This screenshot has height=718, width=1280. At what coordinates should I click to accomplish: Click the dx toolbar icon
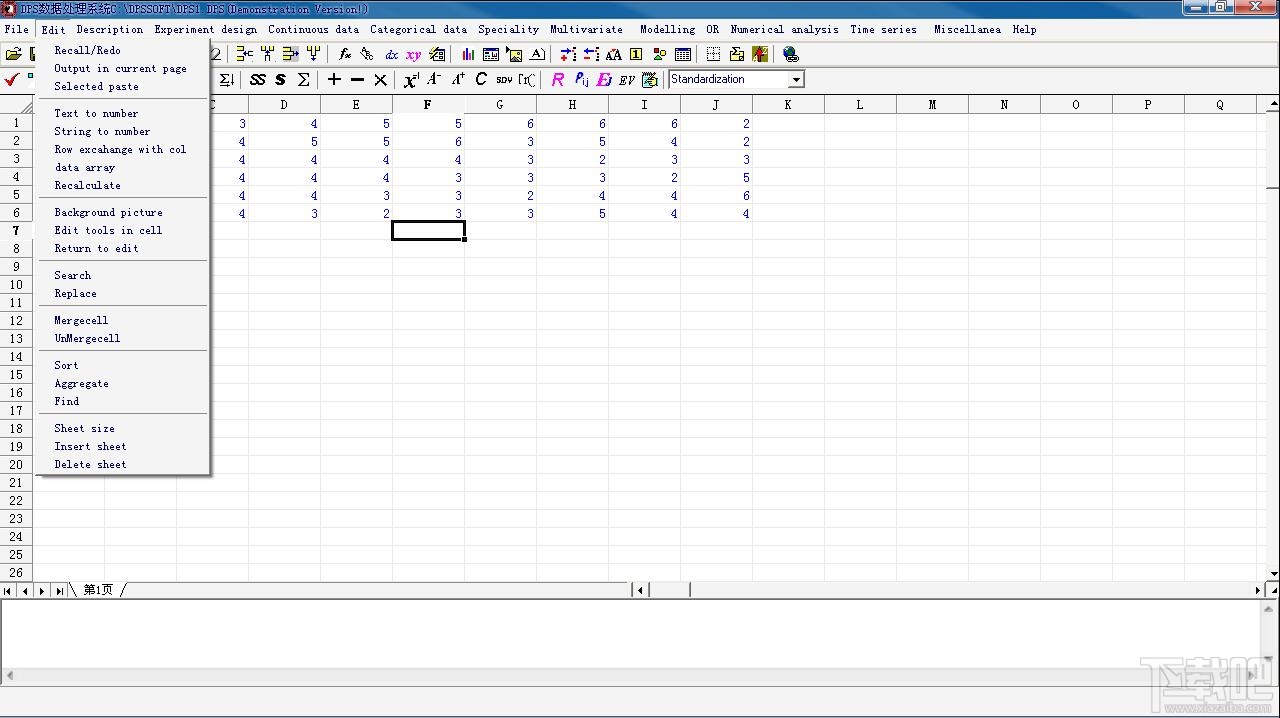(x=391, y=54)
